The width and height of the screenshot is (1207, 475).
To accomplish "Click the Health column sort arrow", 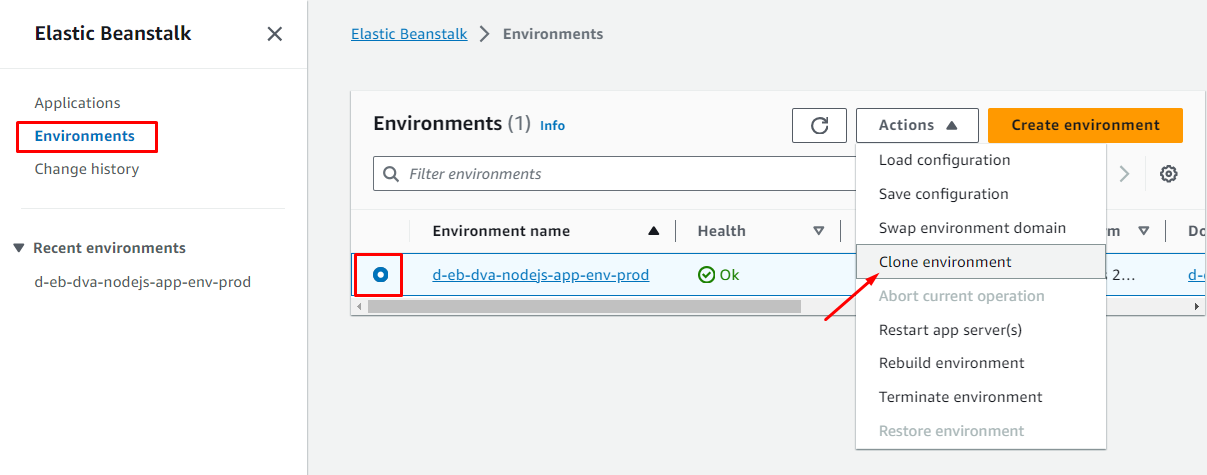I will pyautogui.click(x=818, y=231).
